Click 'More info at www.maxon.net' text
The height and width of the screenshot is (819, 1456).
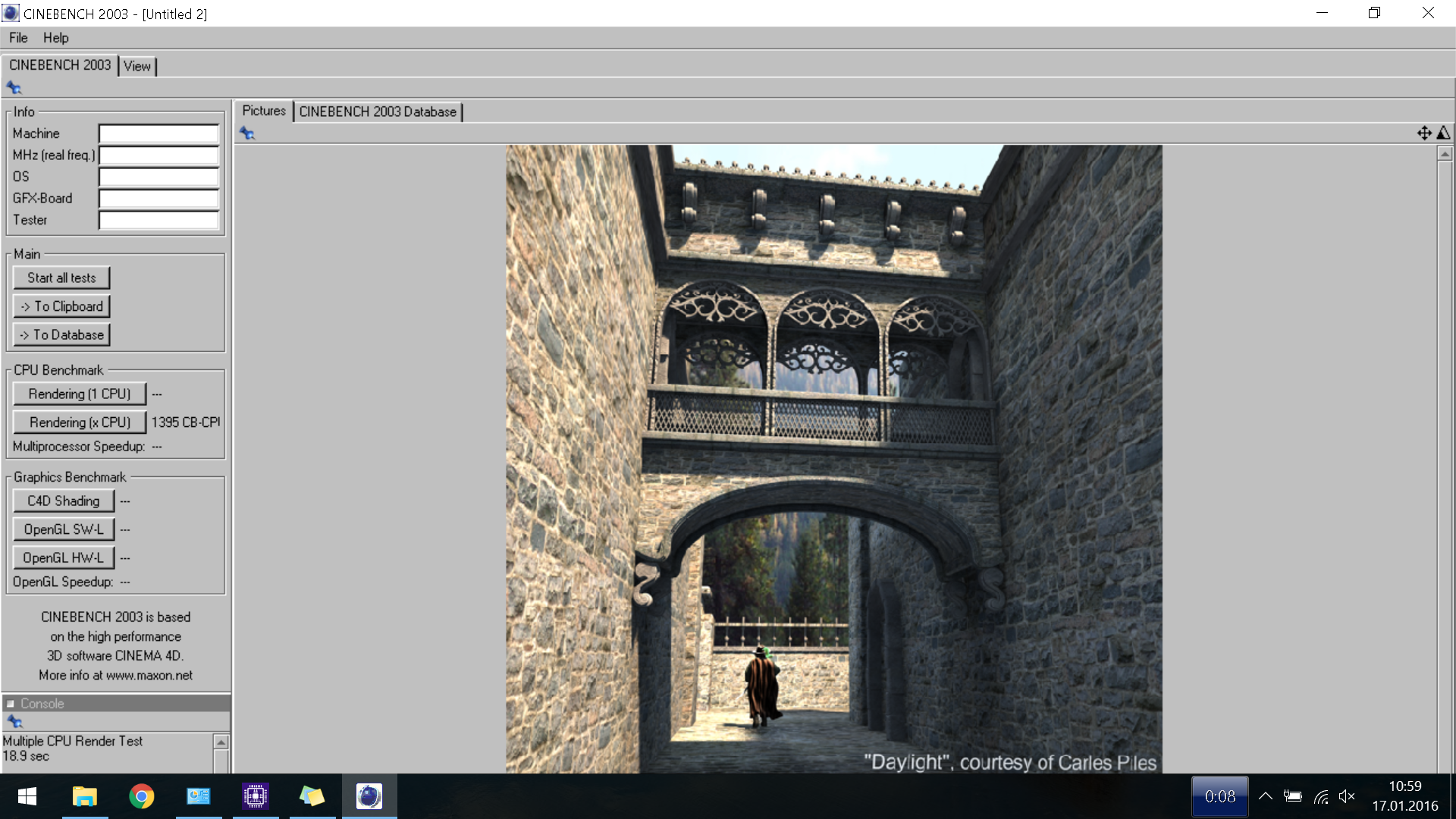pos(116,675)
